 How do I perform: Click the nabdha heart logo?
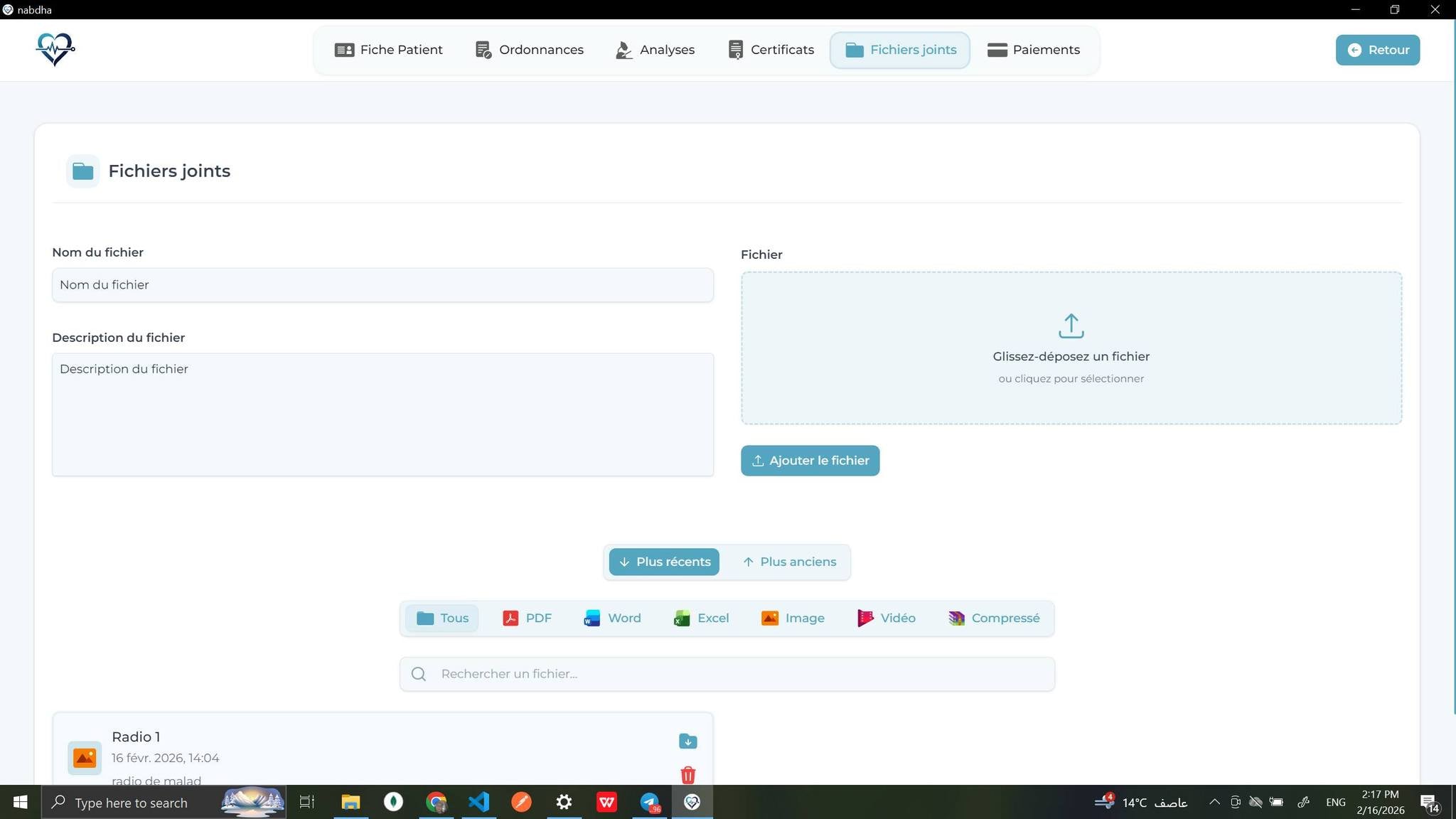tap(55, 49)
